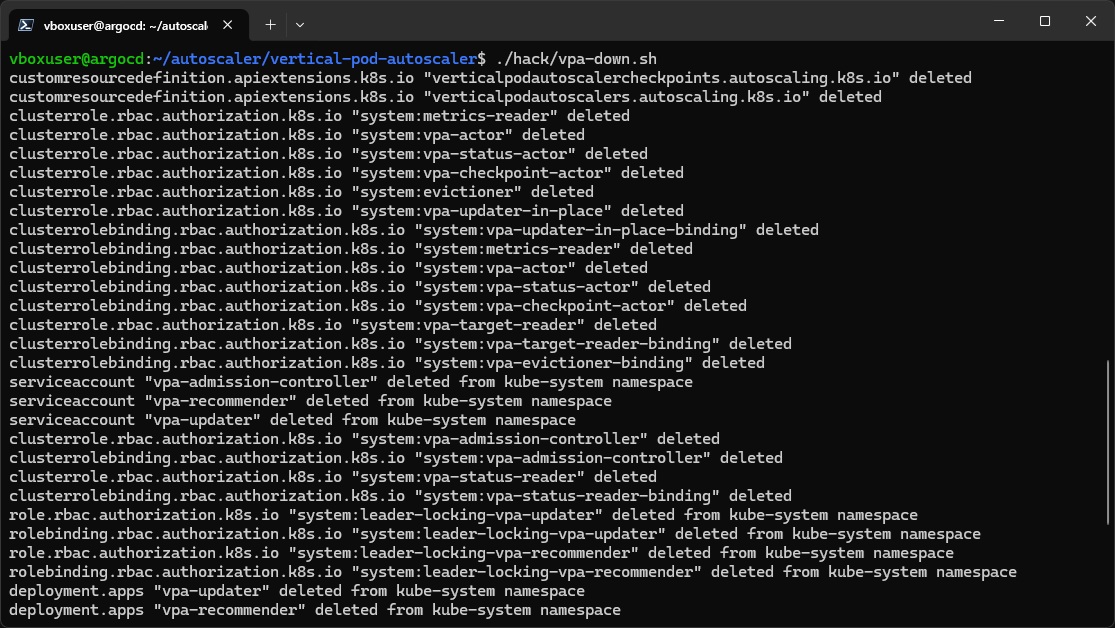This screenshot has height=628, width=1115.
Task: Click role "system:leader-locking-vpa-updater" line
Action: (463, 515)
